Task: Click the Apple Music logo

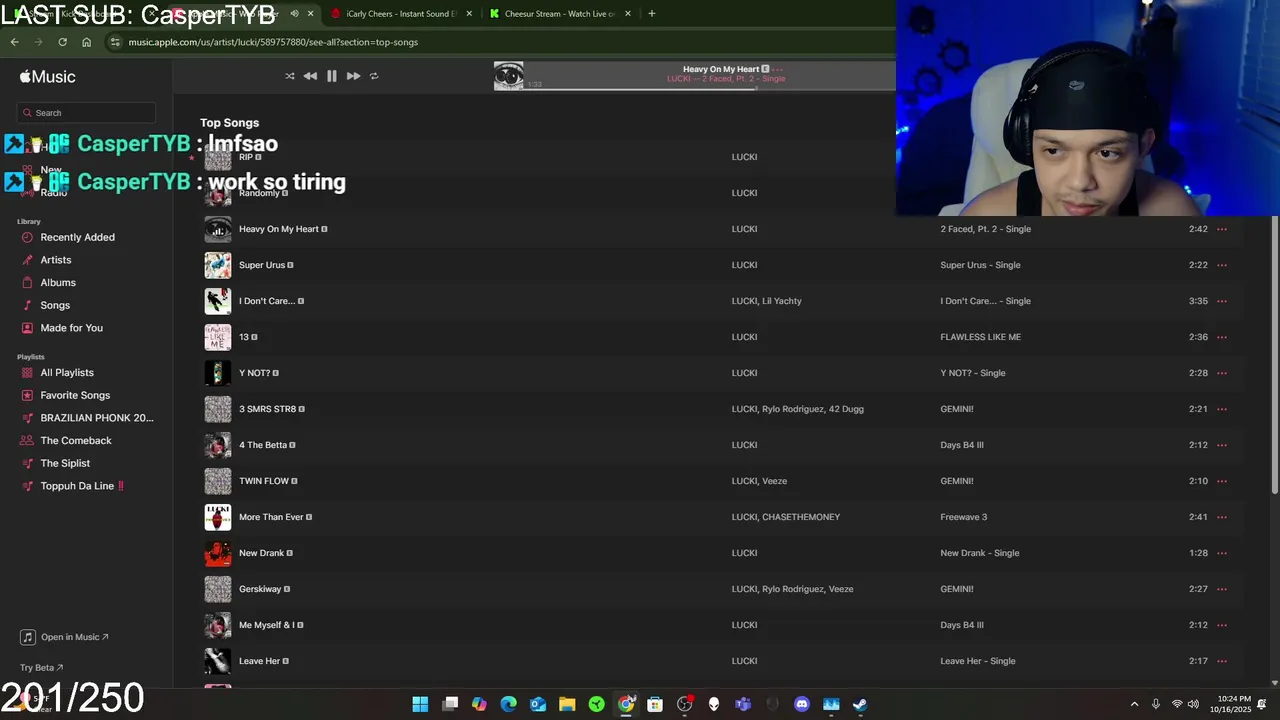Action: coord(47,77)
